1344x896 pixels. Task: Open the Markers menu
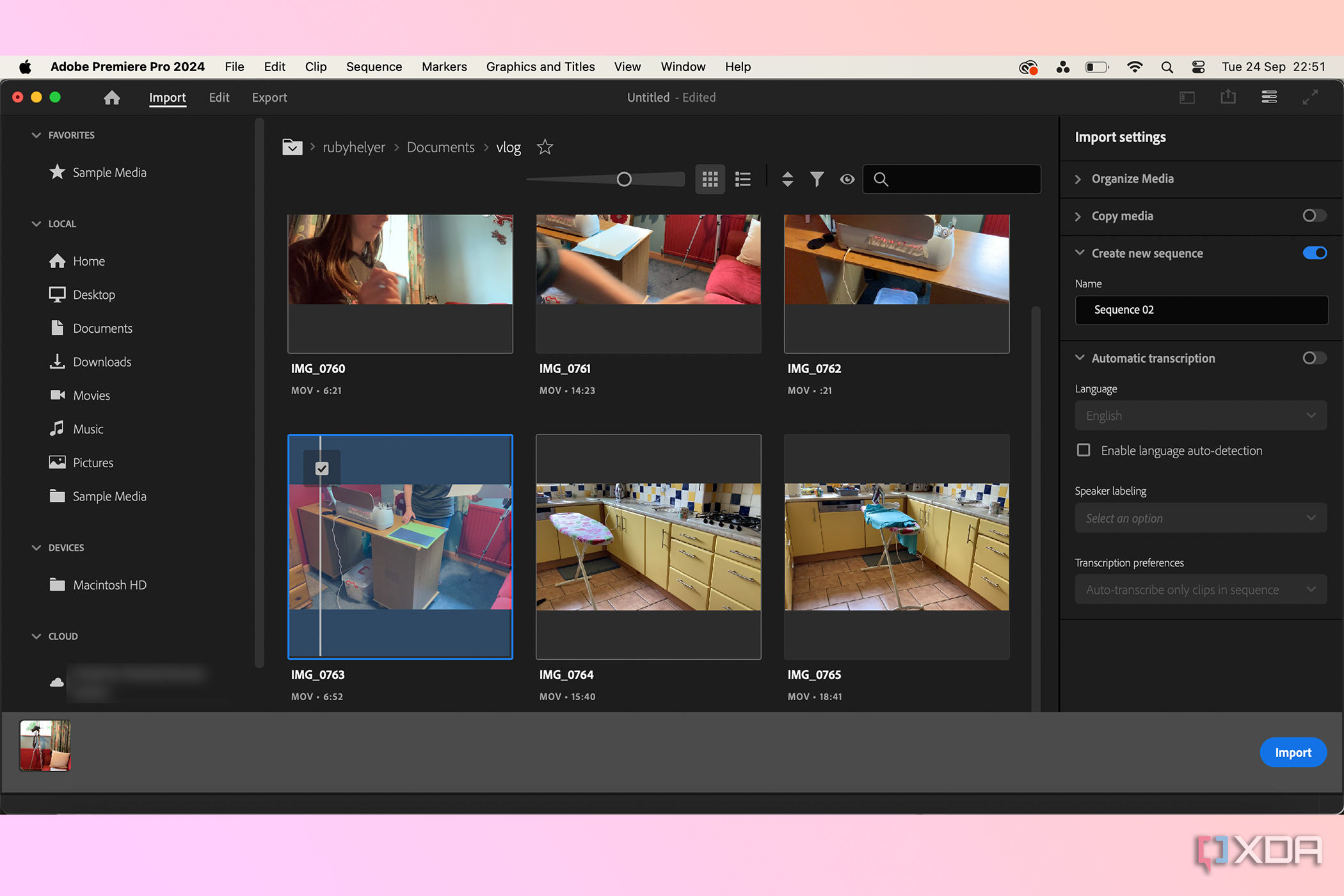point(444,67)
